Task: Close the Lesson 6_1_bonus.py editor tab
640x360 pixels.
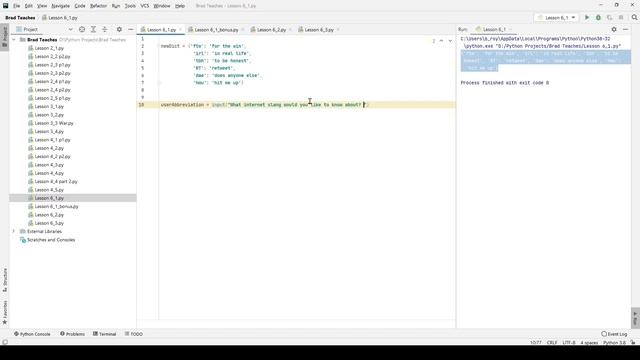Action: click(243, 30)
